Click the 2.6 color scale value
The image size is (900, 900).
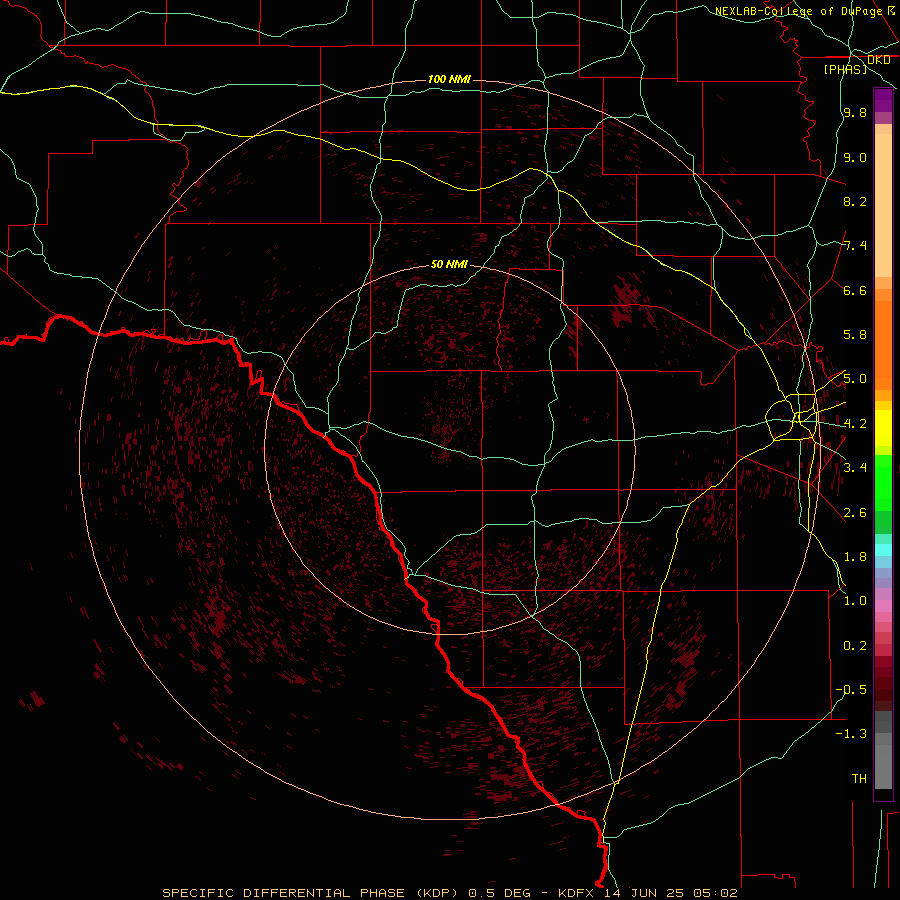[x=855, y=512]
